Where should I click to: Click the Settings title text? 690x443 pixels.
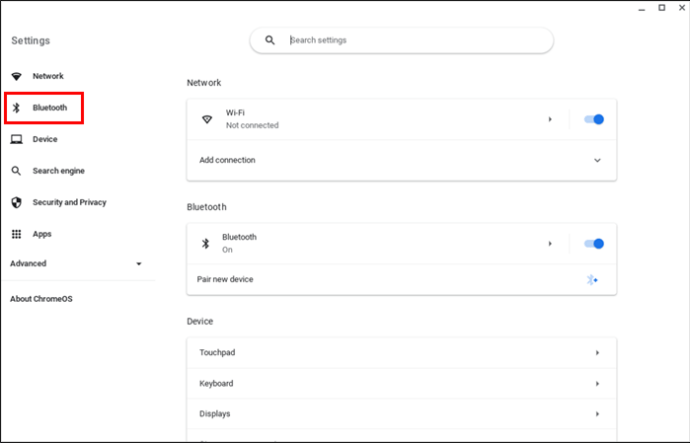pos(30,41)
